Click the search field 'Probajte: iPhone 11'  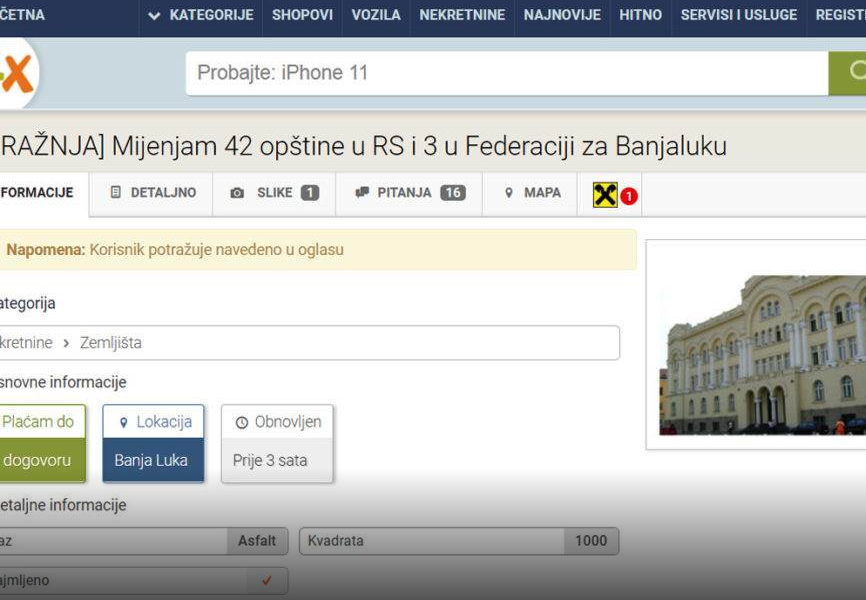[x=505, y=73]
